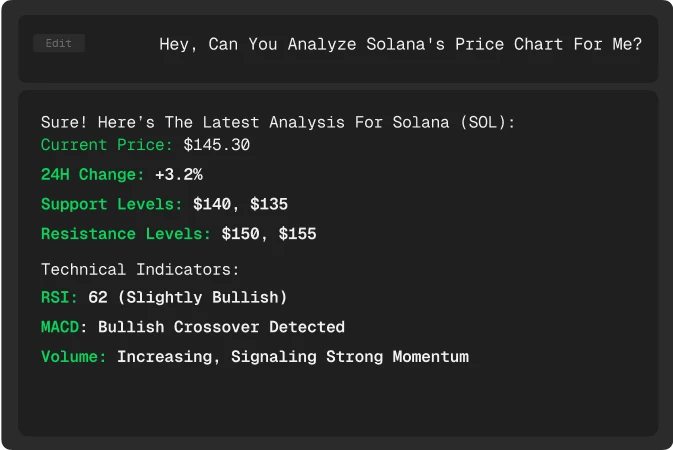Screen dimensions: 673x450
Task: Select the $150 resistance value
Action: pyautogui.click(x=241, y=234)
